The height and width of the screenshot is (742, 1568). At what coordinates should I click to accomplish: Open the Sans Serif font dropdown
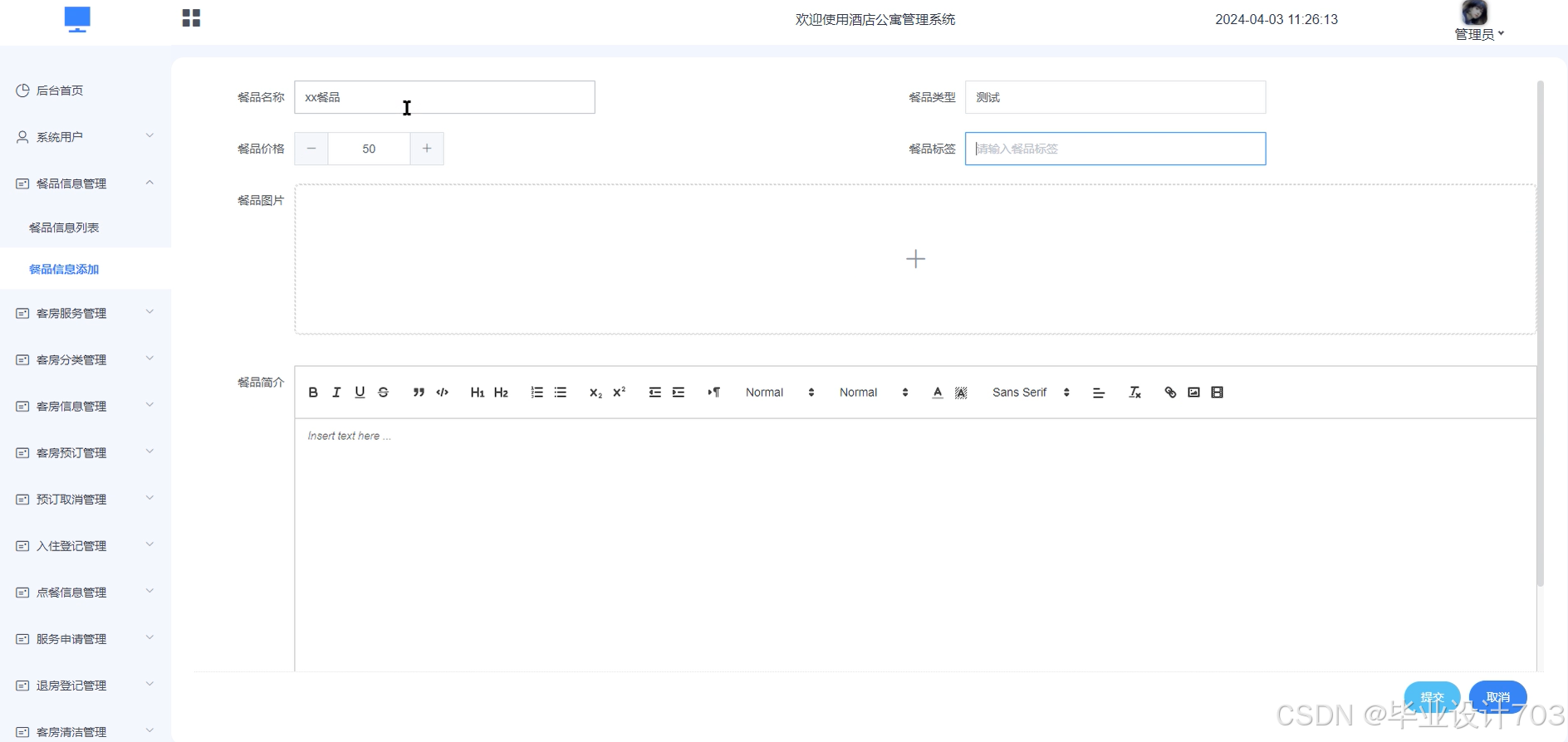click(1031, 393)
